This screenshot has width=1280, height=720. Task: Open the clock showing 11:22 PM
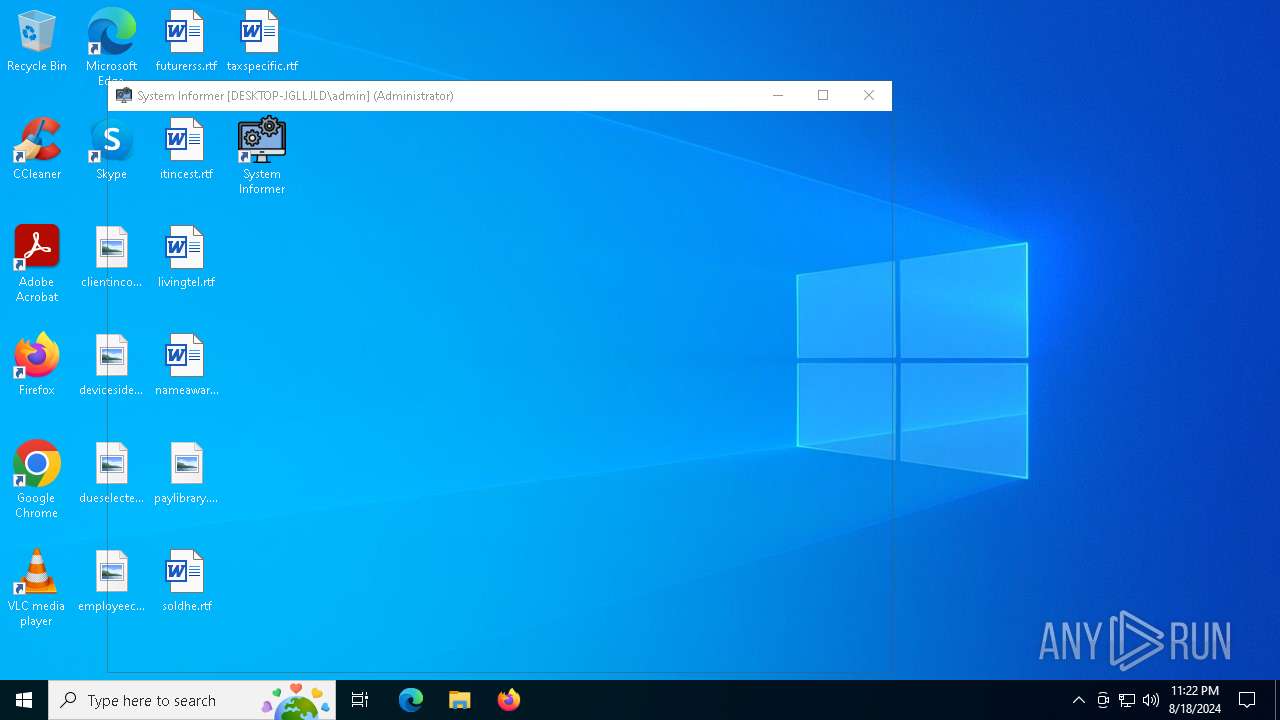1195,700
